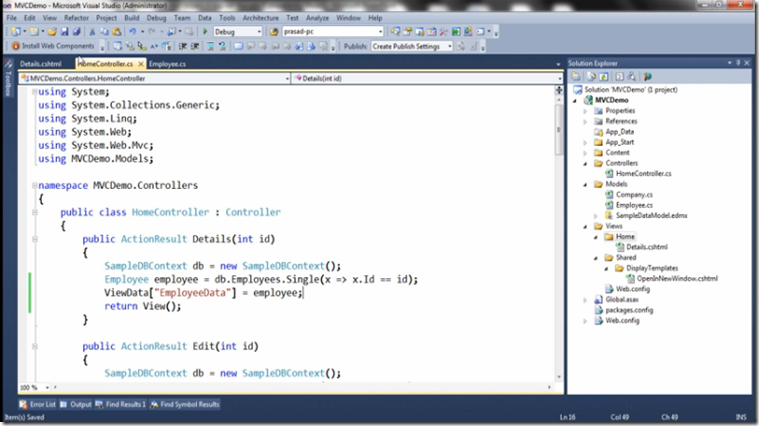759x426 pixels.
Task: Click the ASP.NET Configuration icon in Solution Explorer
Action: [648, 76]
